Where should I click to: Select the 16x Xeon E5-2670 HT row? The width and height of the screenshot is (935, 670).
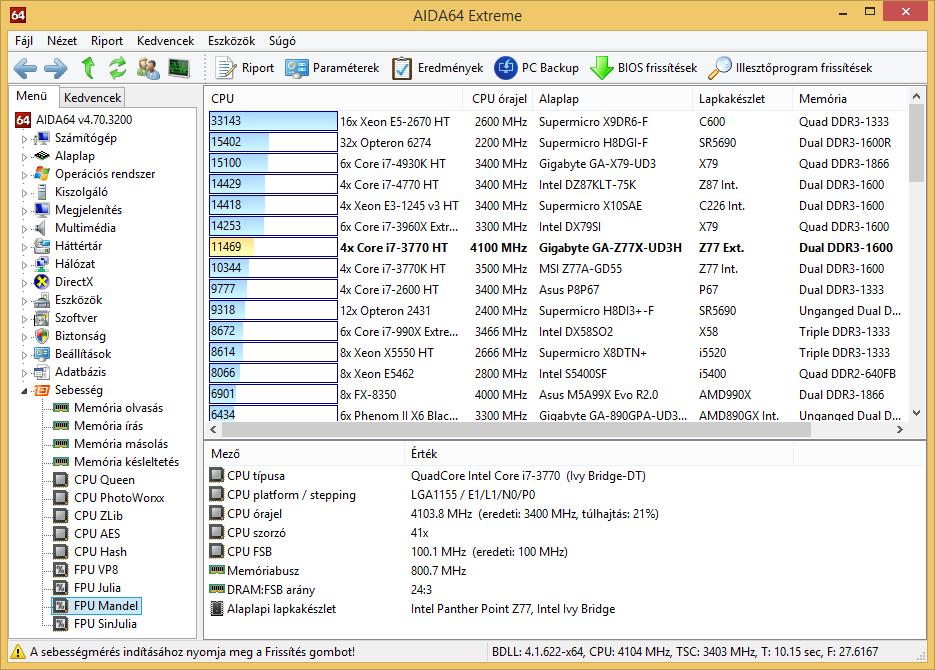coord(558,121)
